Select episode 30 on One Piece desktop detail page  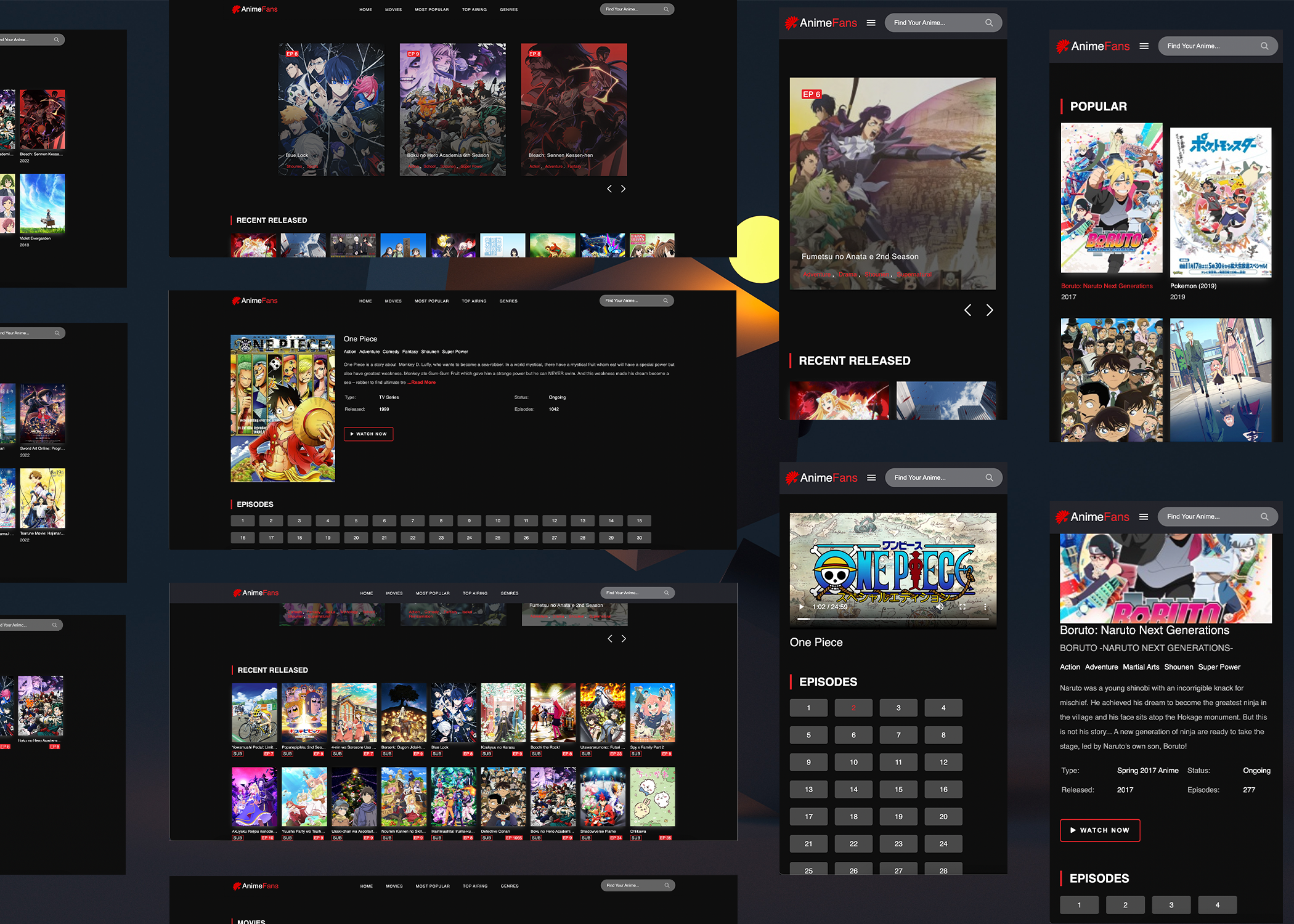coord(640,538)
